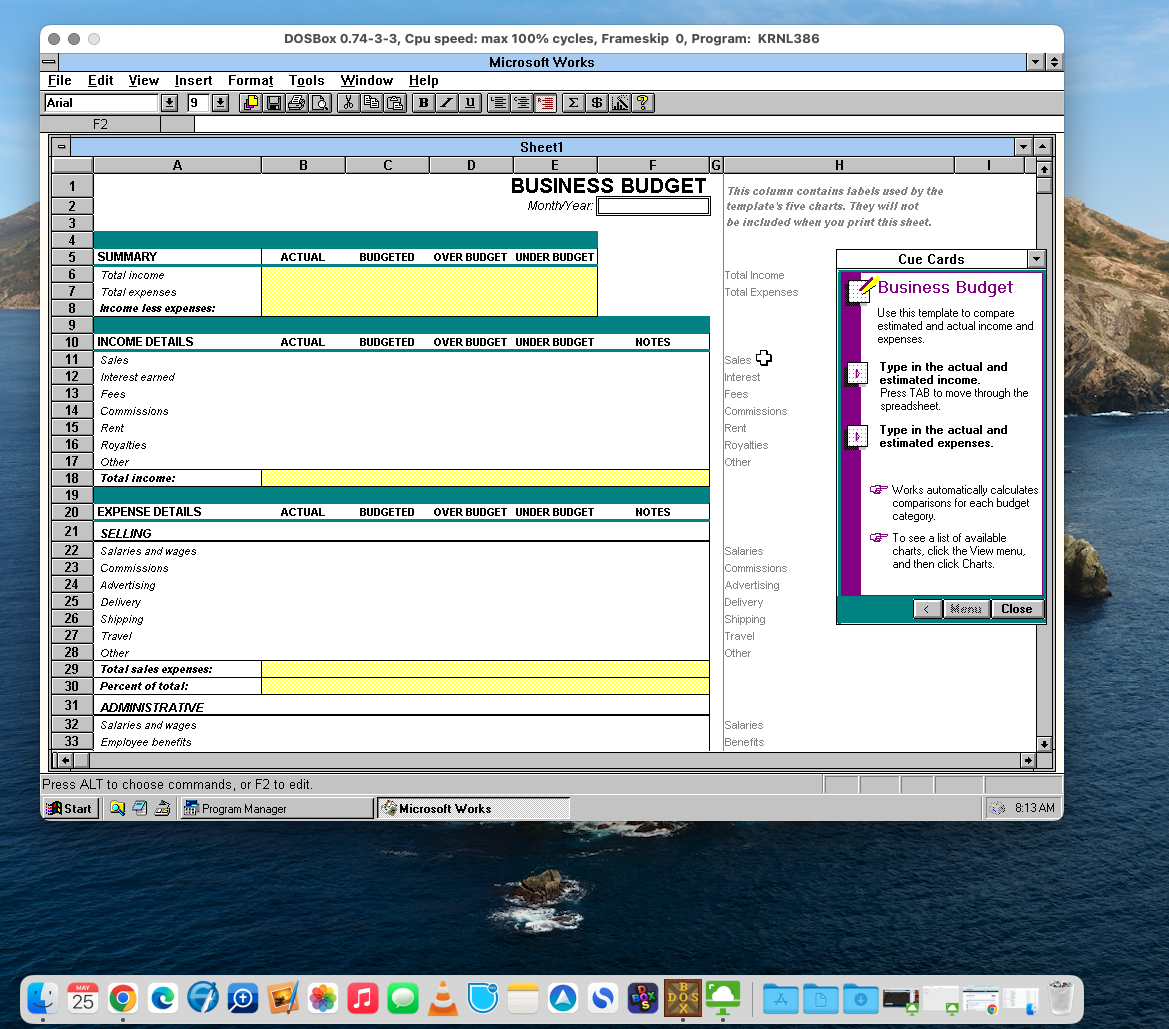Click the Sheet1 minimize arrow button
This screenshot has height=1029, width=1169.
1023,147
